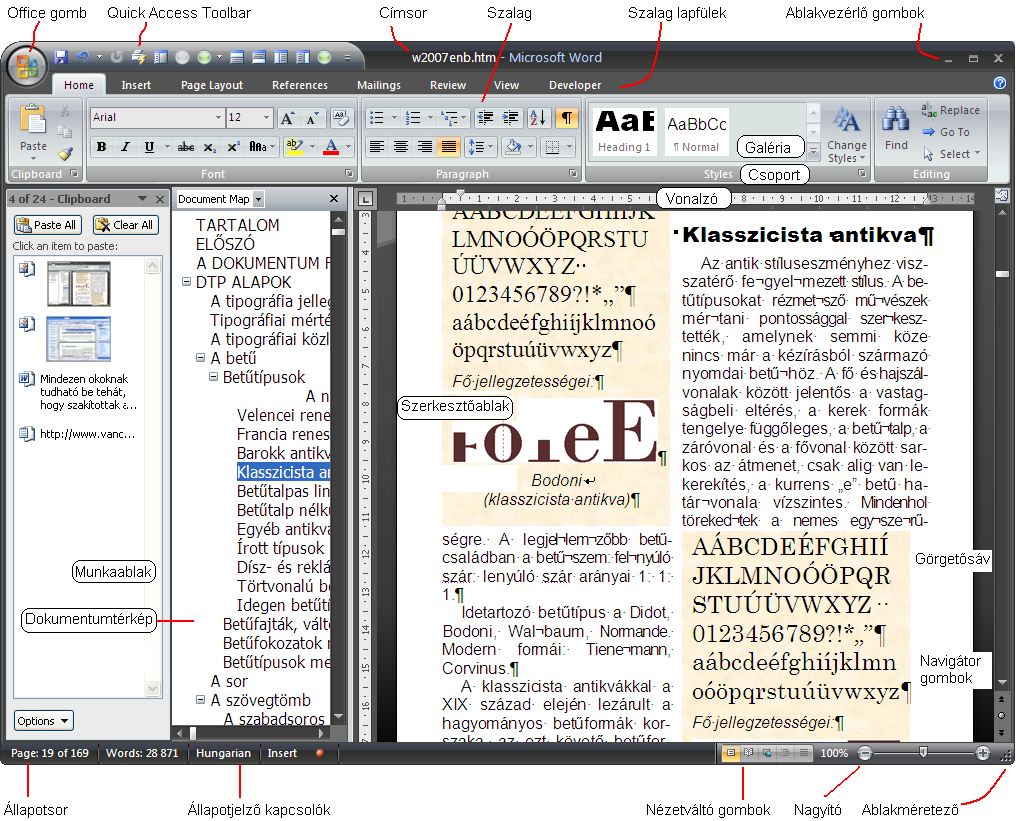Switch to the Mailings tab

click(379, 85)
